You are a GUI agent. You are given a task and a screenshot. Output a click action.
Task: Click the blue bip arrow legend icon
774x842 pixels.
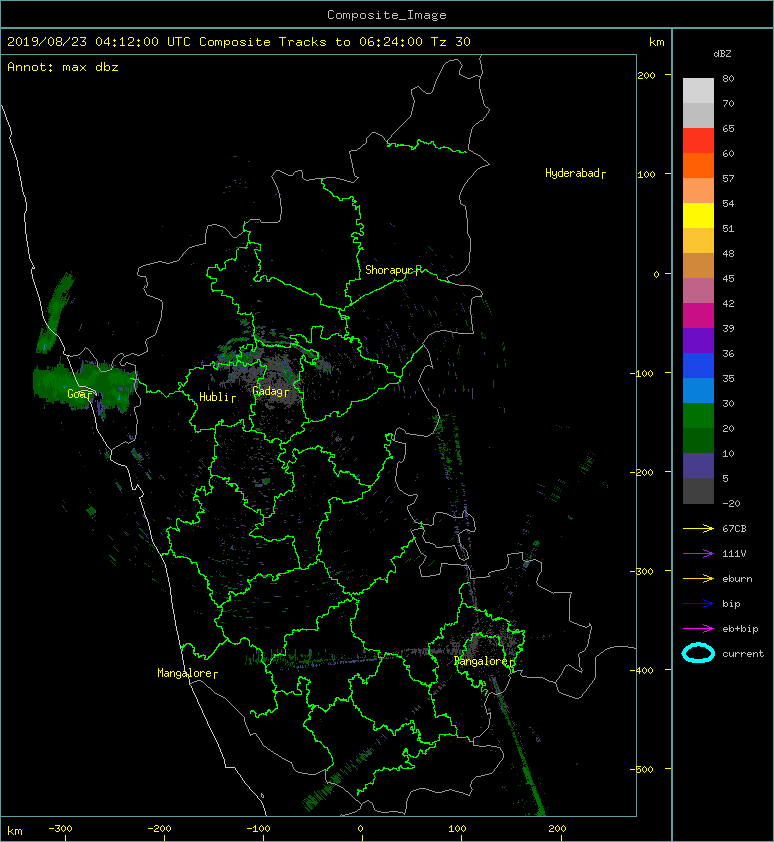click(x=698, y=604)
